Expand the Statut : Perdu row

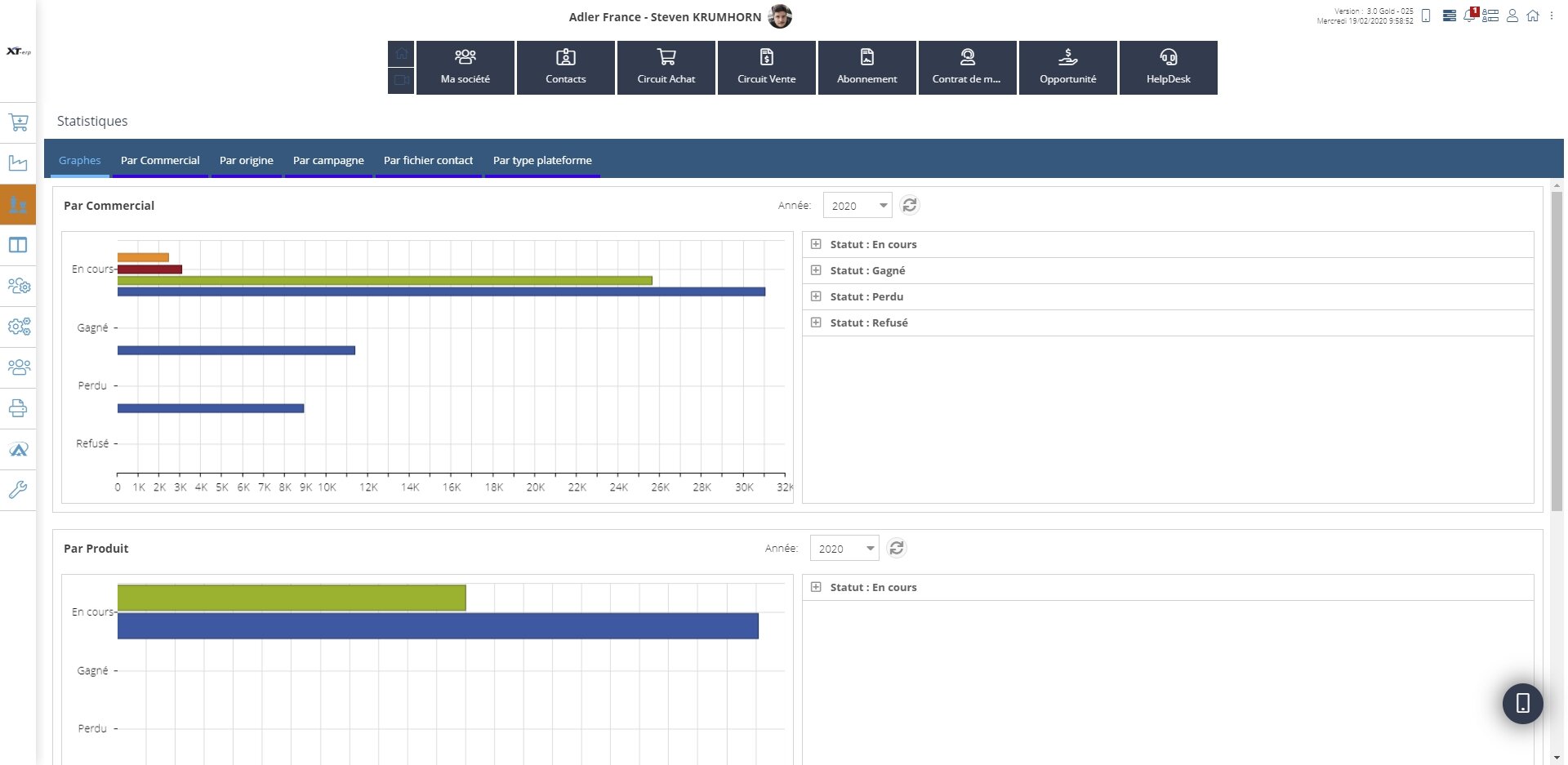point(816,296)
